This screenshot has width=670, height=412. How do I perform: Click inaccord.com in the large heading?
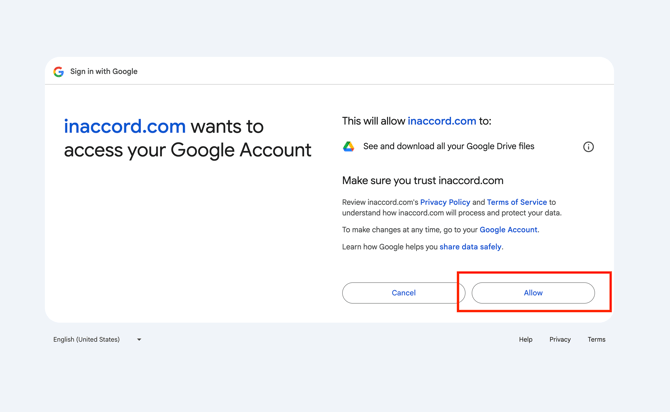tap(125, 127)
